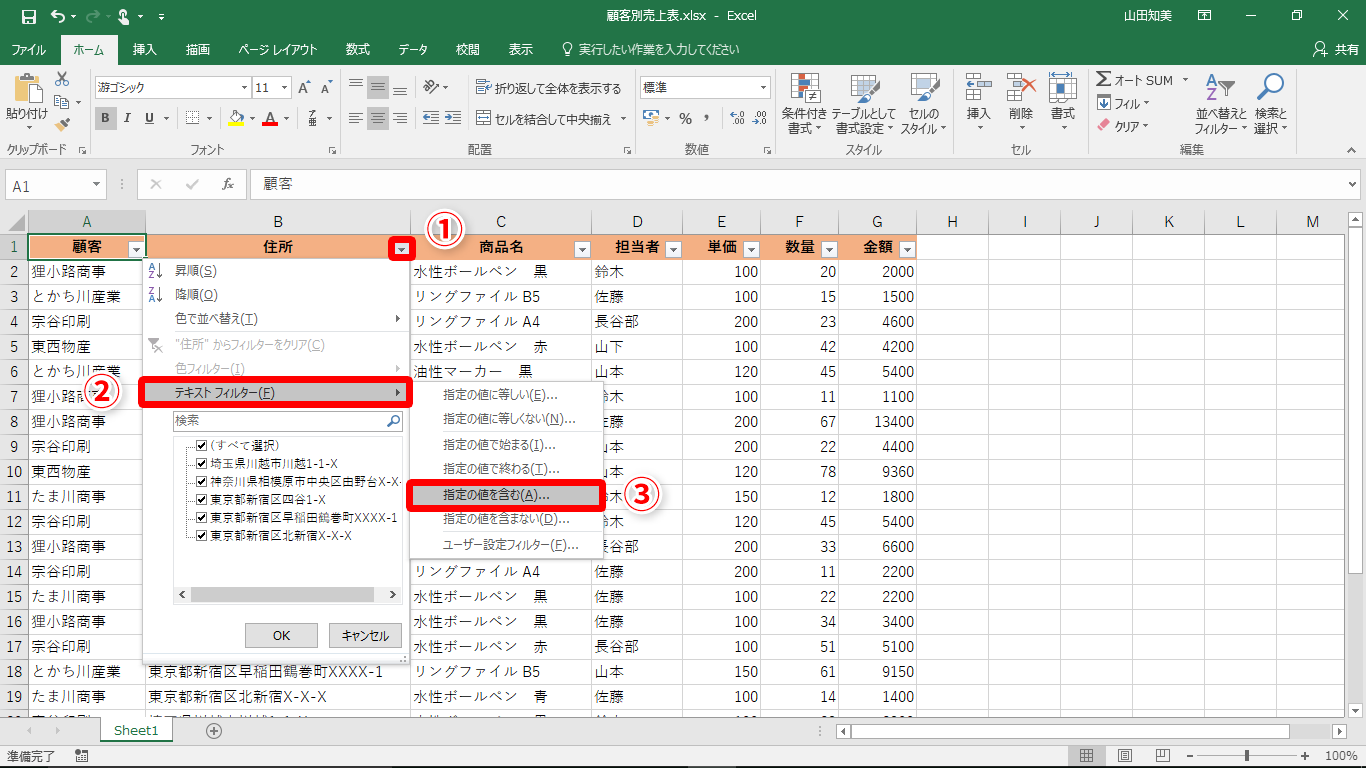
Task: Click the 共有 share button
Action: [1337, 49]
